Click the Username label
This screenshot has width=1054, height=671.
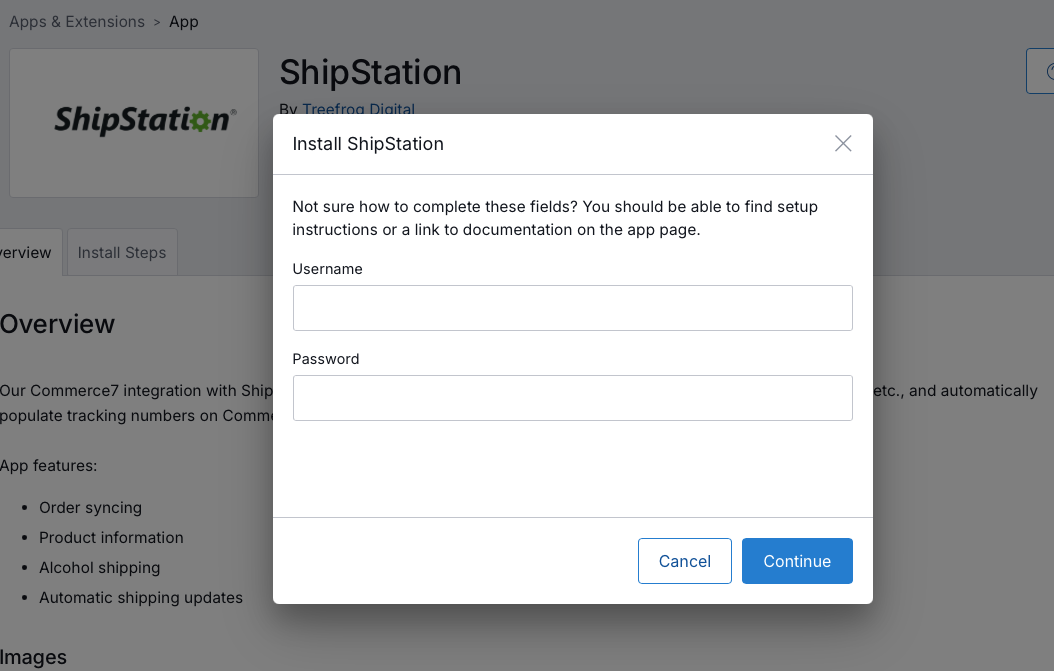(327, 269)
